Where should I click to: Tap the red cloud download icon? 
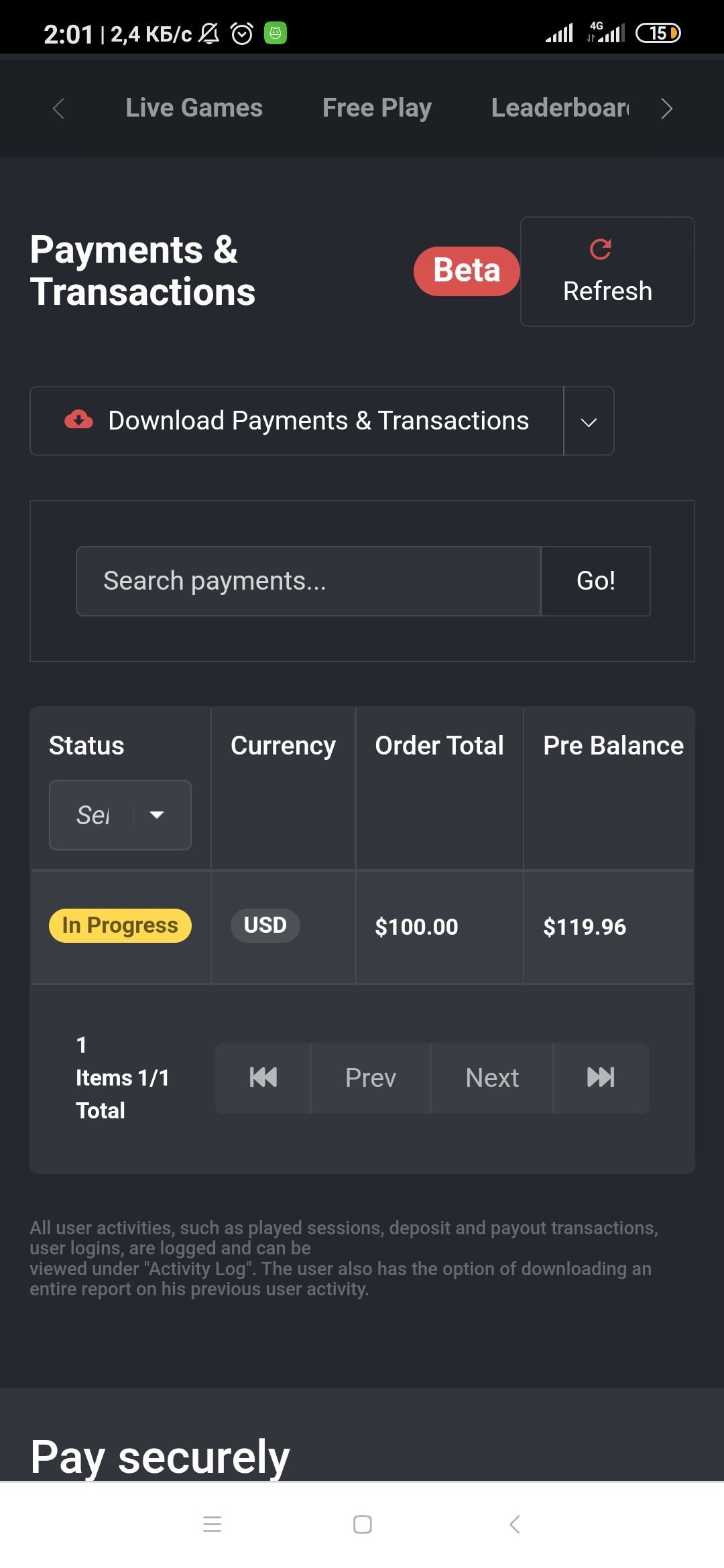78,420
